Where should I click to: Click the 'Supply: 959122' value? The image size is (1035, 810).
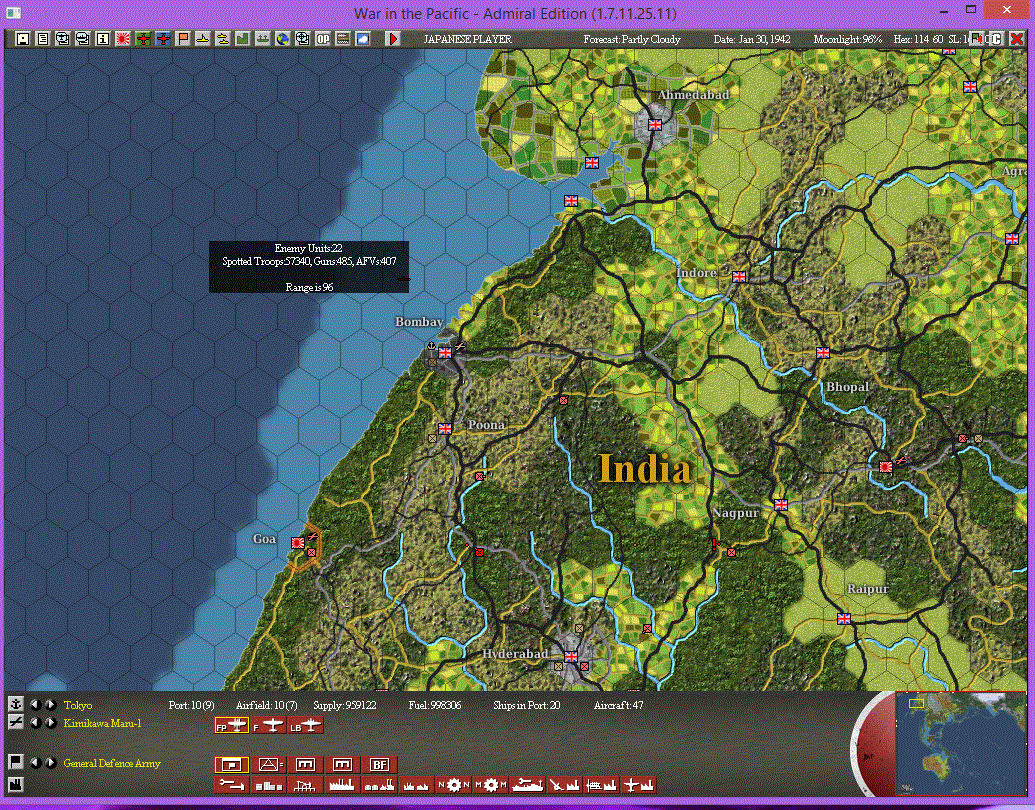[345, 705]
